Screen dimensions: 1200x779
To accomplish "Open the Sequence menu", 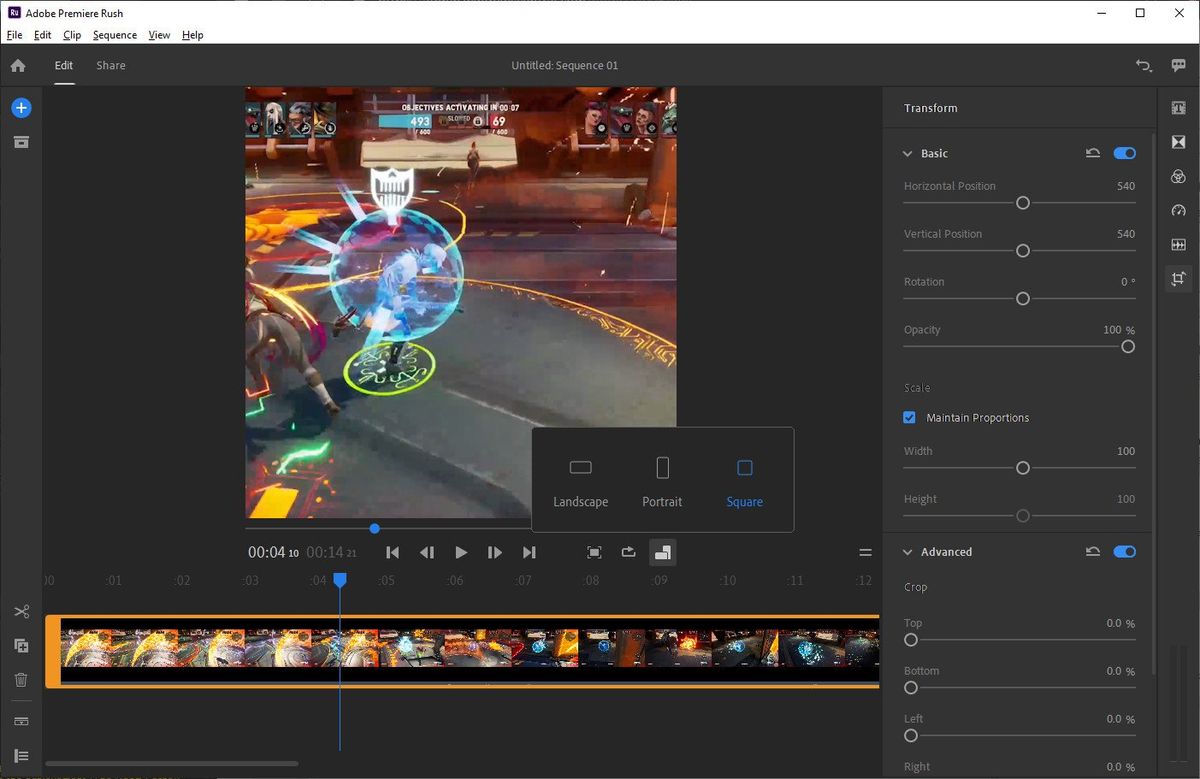I will [114, 34].
